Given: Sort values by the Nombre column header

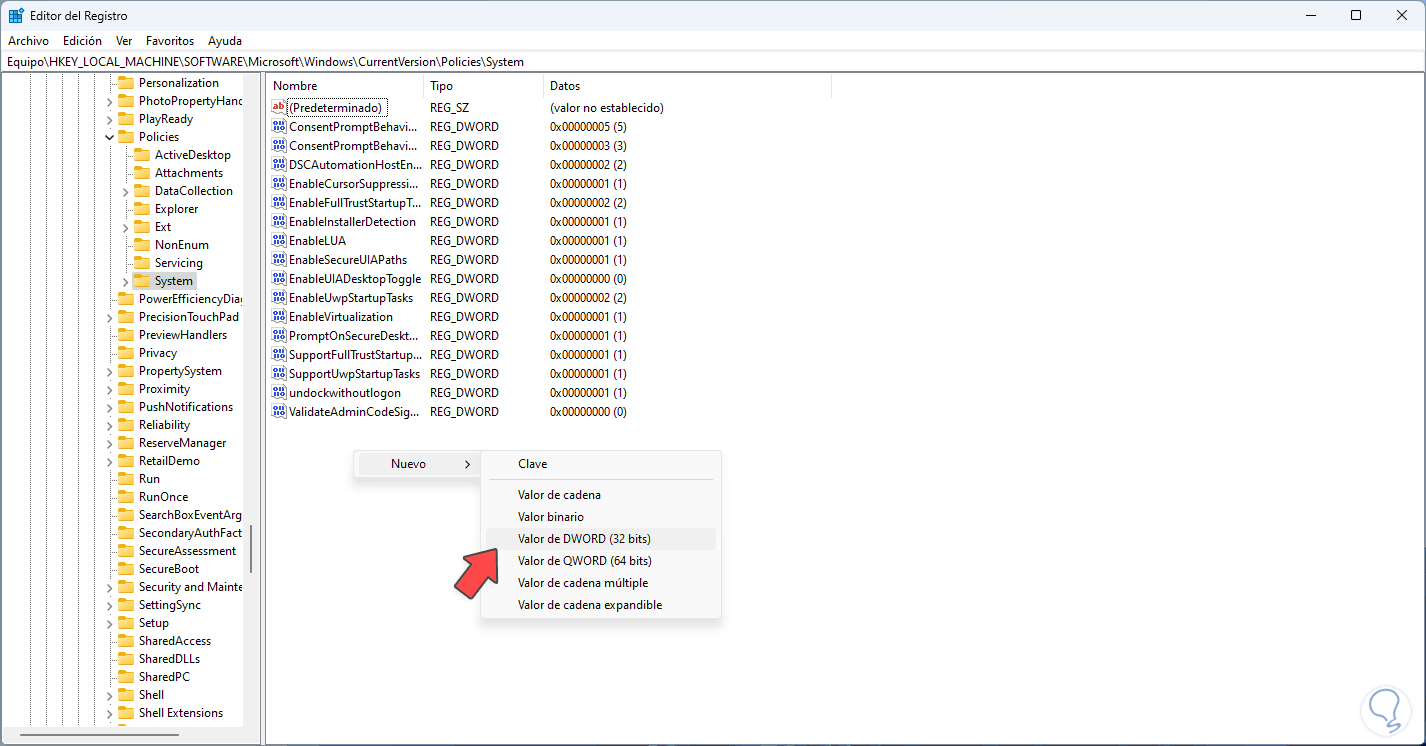Looking at the screenshot, I should click(345, 86).
